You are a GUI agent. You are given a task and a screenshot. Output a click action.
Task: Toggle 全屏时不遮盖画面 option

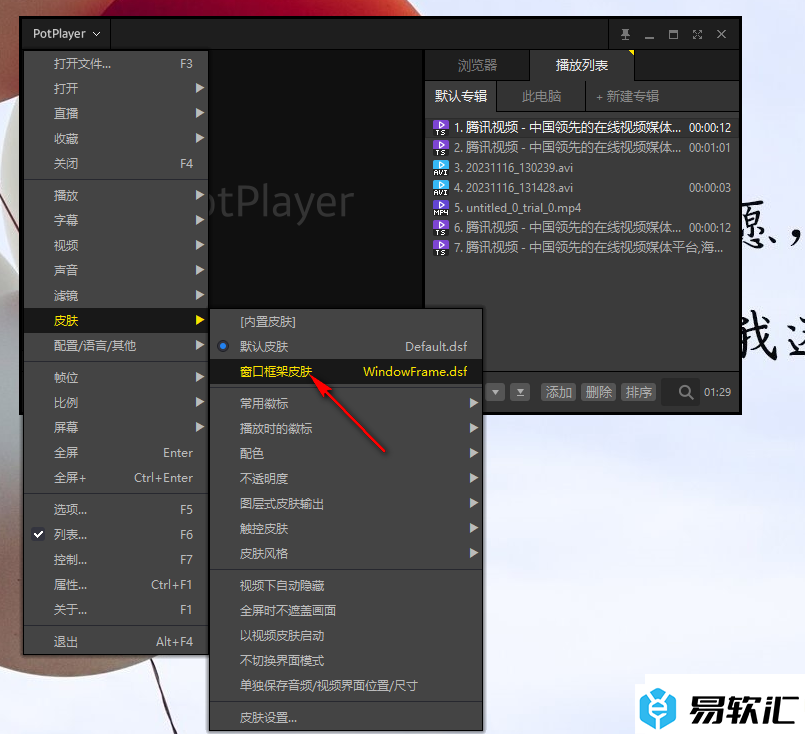[346, 611]
